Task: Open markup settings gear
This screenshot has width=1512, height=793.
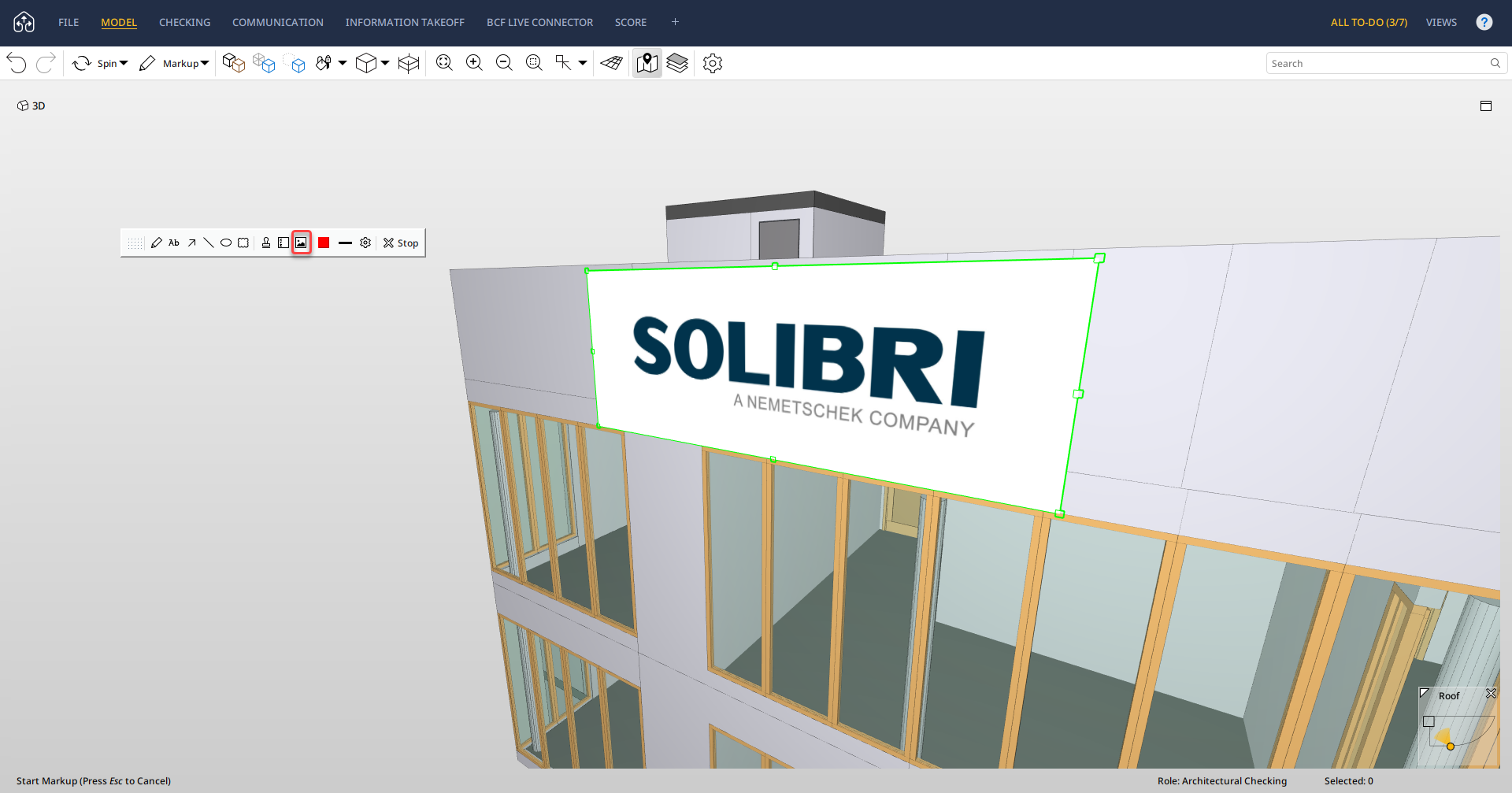Action: click(365, 243)
